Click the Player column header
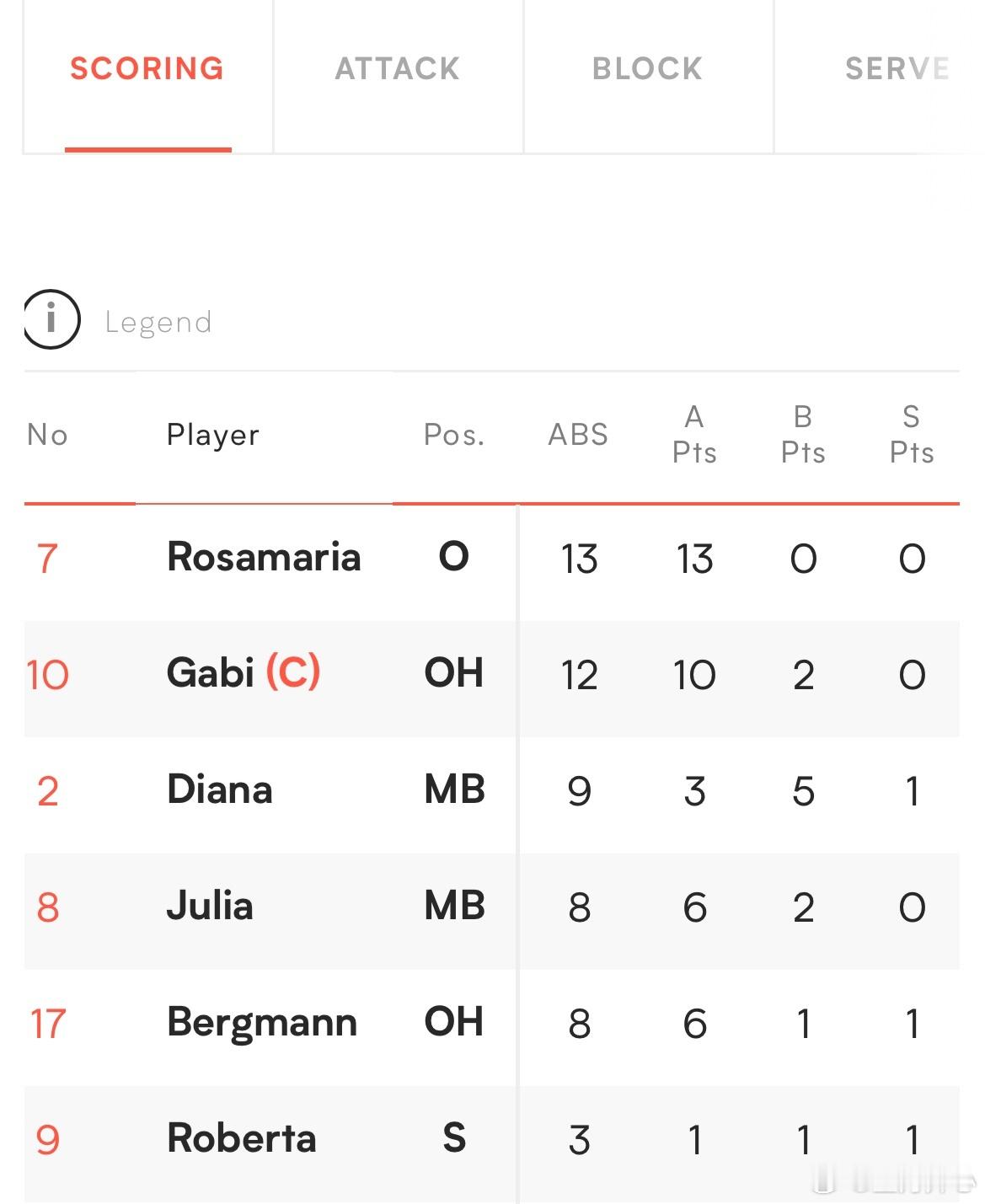 [x=213, y=435]
